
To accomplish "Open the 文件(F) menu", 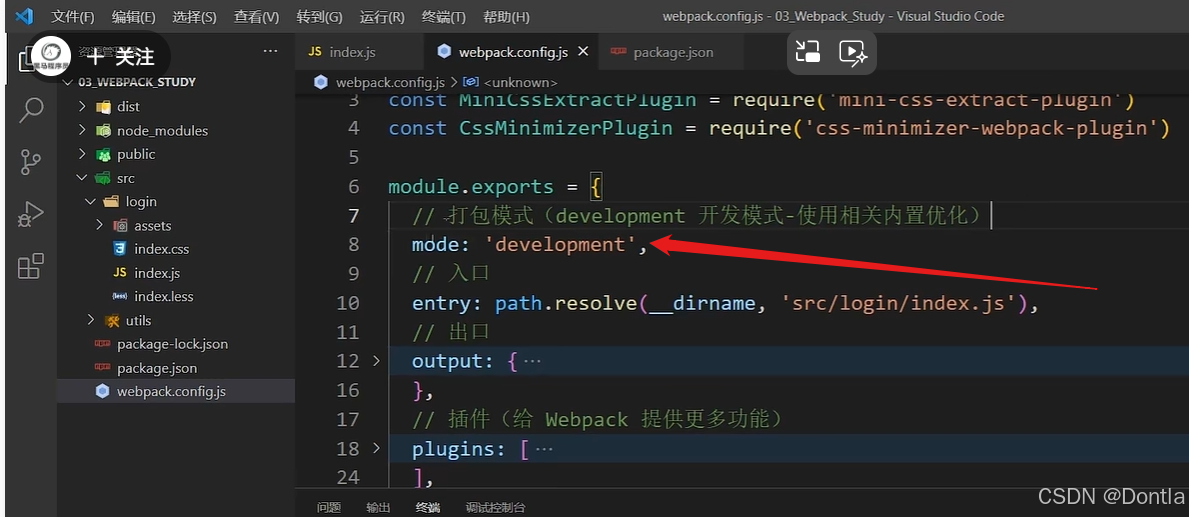I will (73, 17).
